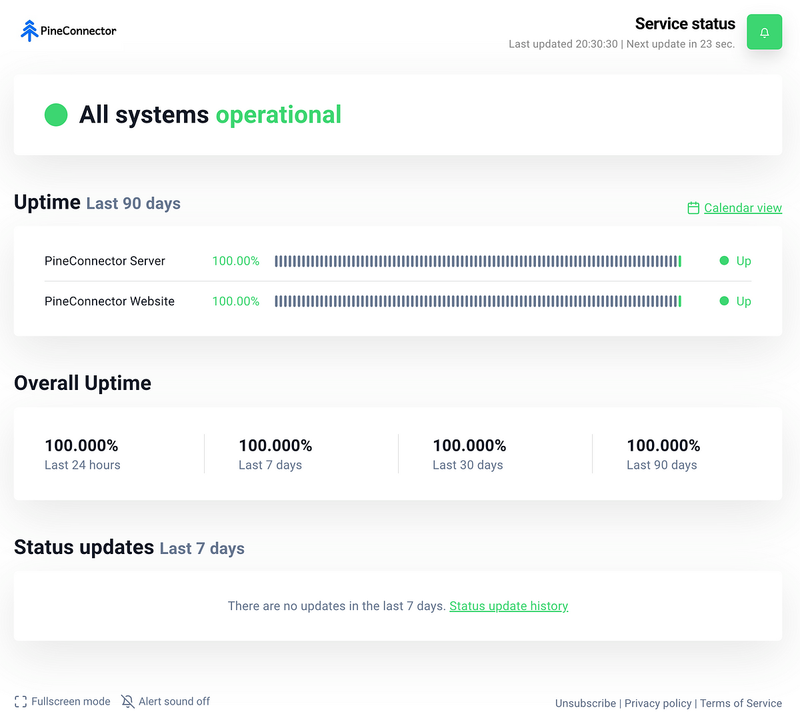Click the Up dot for PineConnector Website
This screenshot has width=800, height=728.
(726, 301)
